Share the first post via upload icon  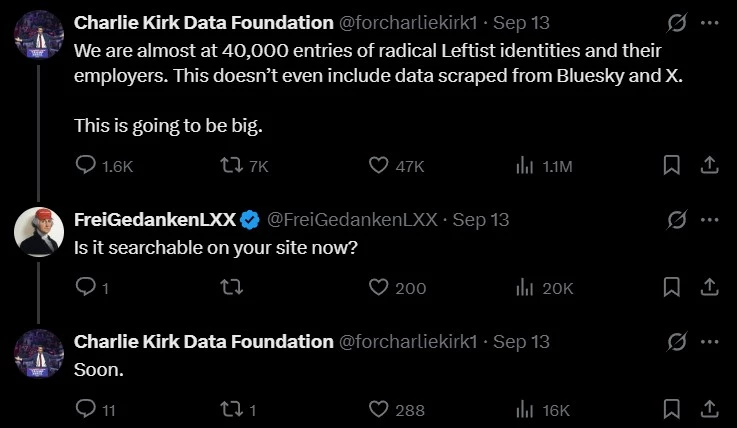pyautogui.click(x=709, y=165)
